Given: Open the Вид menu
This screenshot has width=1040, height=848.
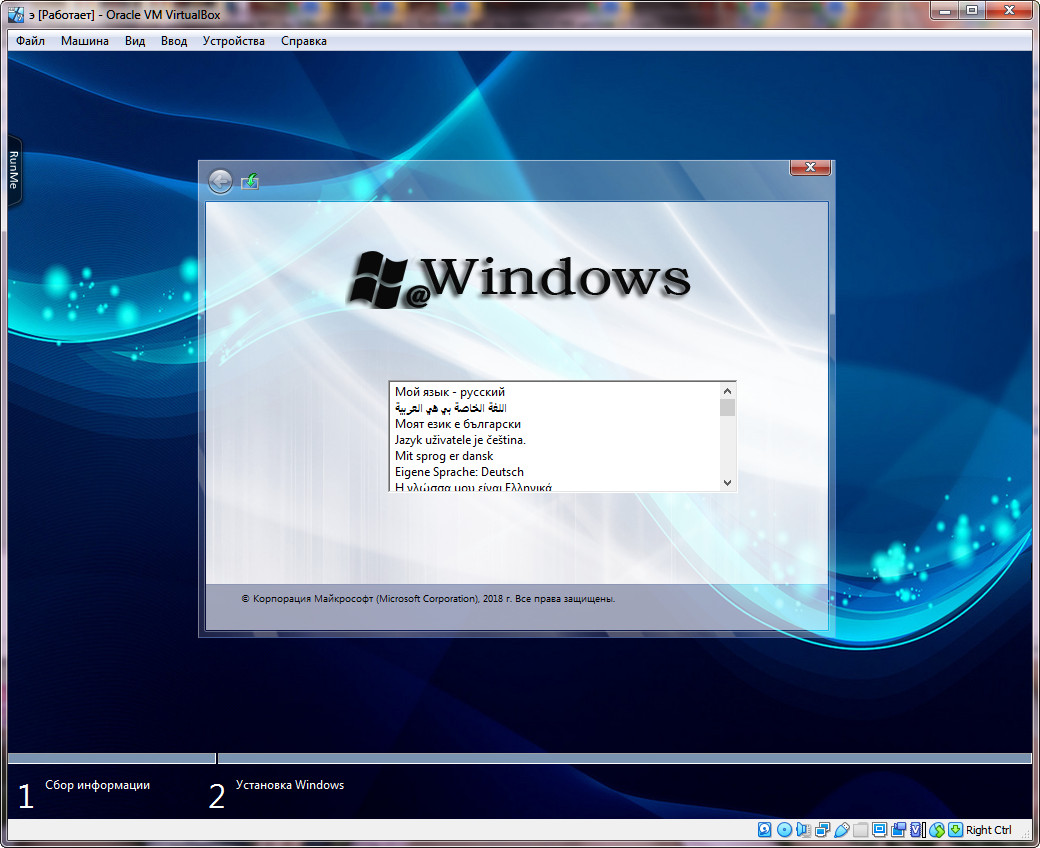Looking at the screenshot, I should click(135, 40).
